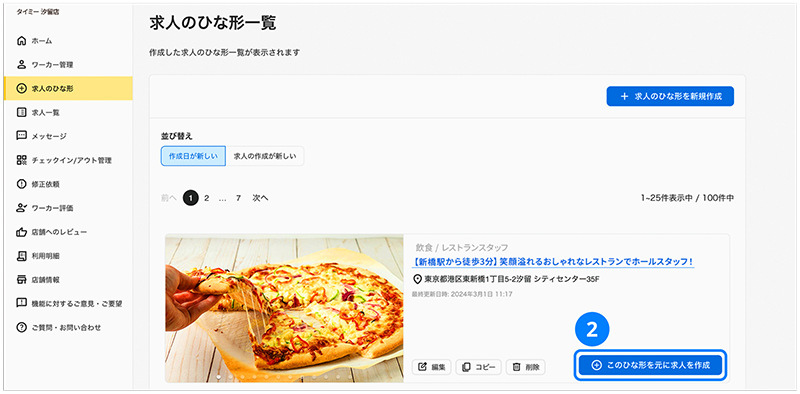Open メッセージ in the sidebar

point(67,136)
